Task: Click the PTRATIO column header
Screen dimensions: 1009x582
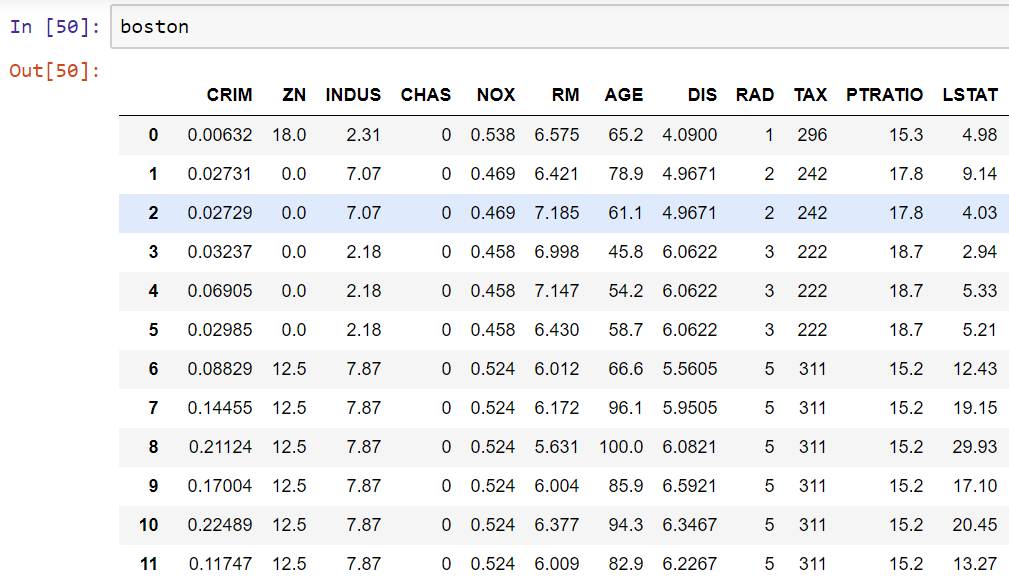Action: click(x=885, y=95)
